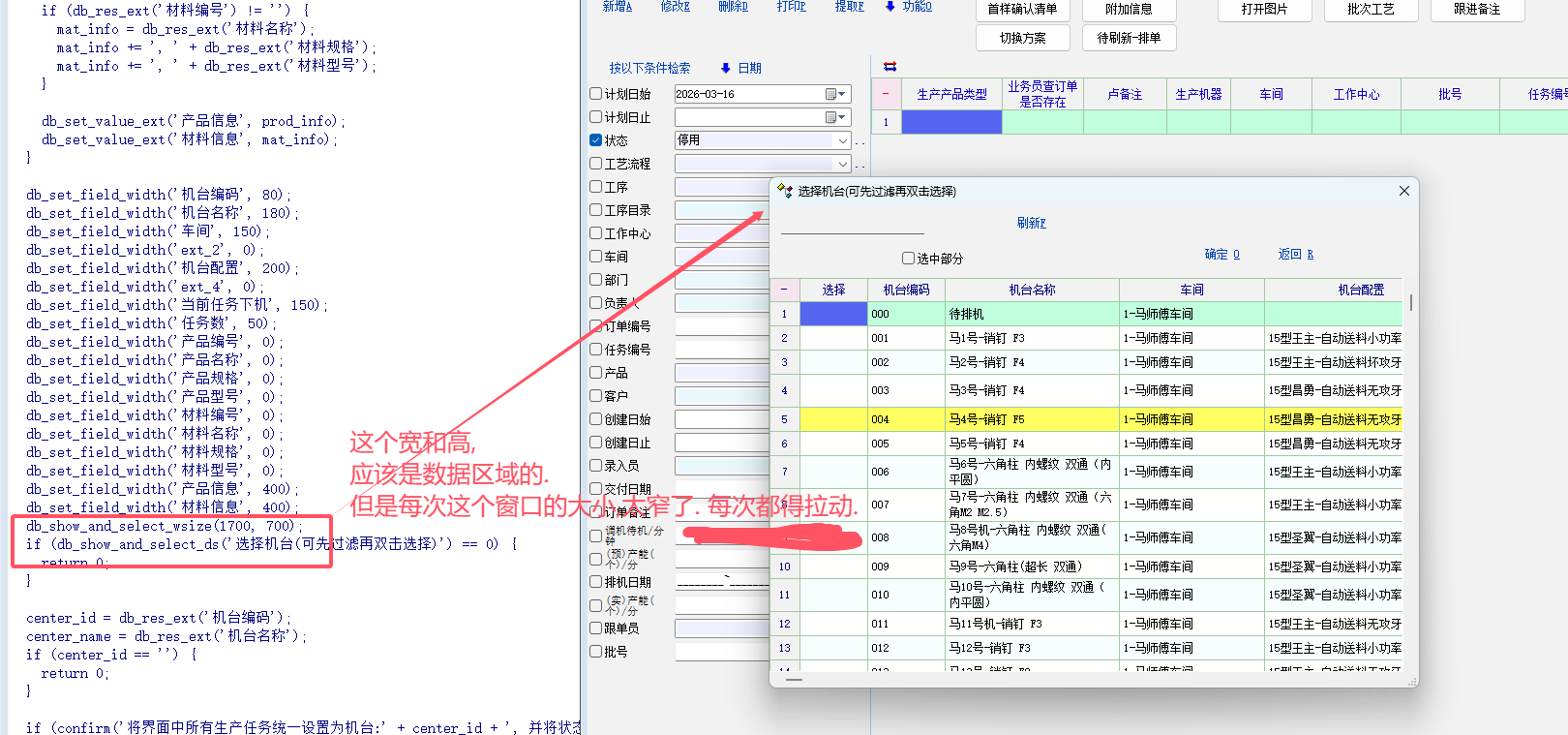Screen dimensions: 1568x735
Task: Click the horizontal scrollbar at the dialog bottom
Action: pyautogui.click(x=795, y=680)
